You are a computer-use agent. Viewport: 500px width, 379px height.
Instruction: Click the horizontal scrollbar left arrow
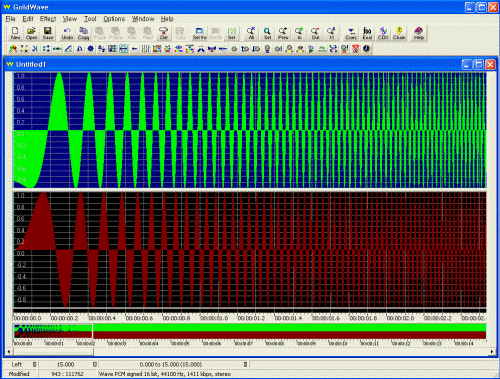(x=9, y=351)
